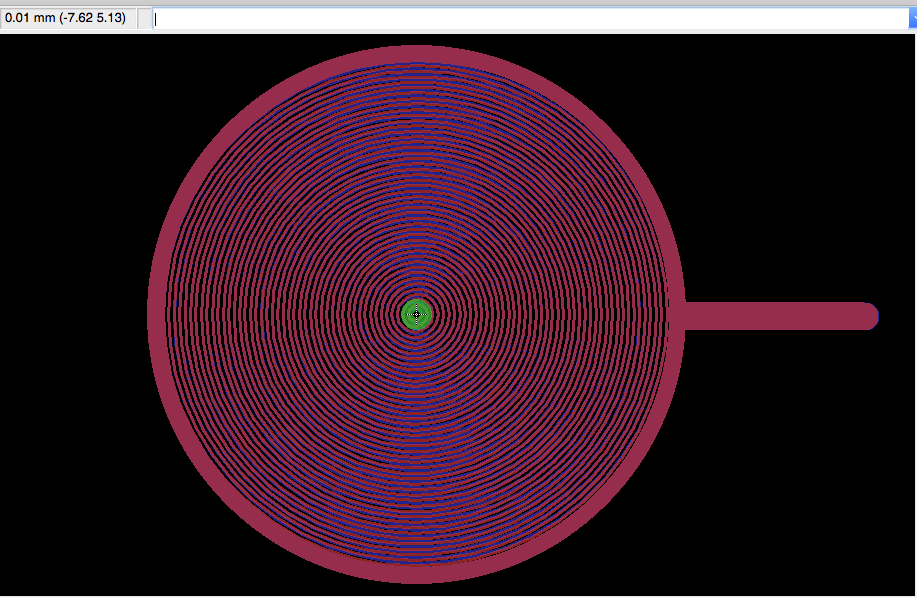Select the straight trace extending right
The height and width of the screenshot is (598, 917).
(781, 316)
